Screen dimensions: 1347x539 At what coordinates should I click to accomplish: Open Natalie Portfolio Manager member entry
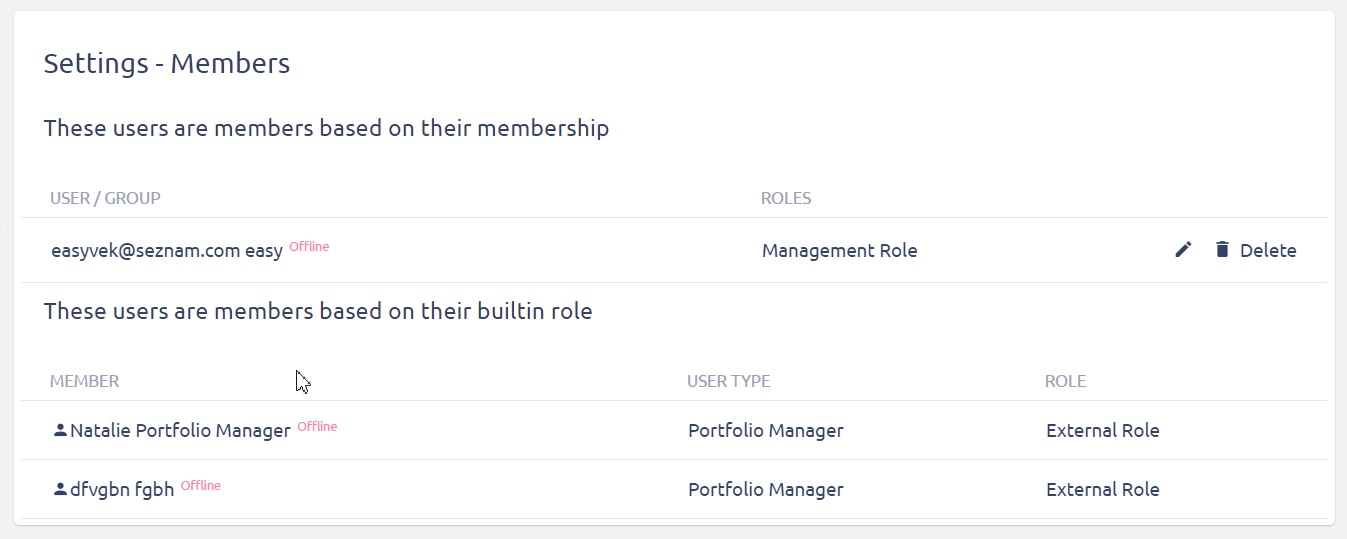[x=180, y=431]
